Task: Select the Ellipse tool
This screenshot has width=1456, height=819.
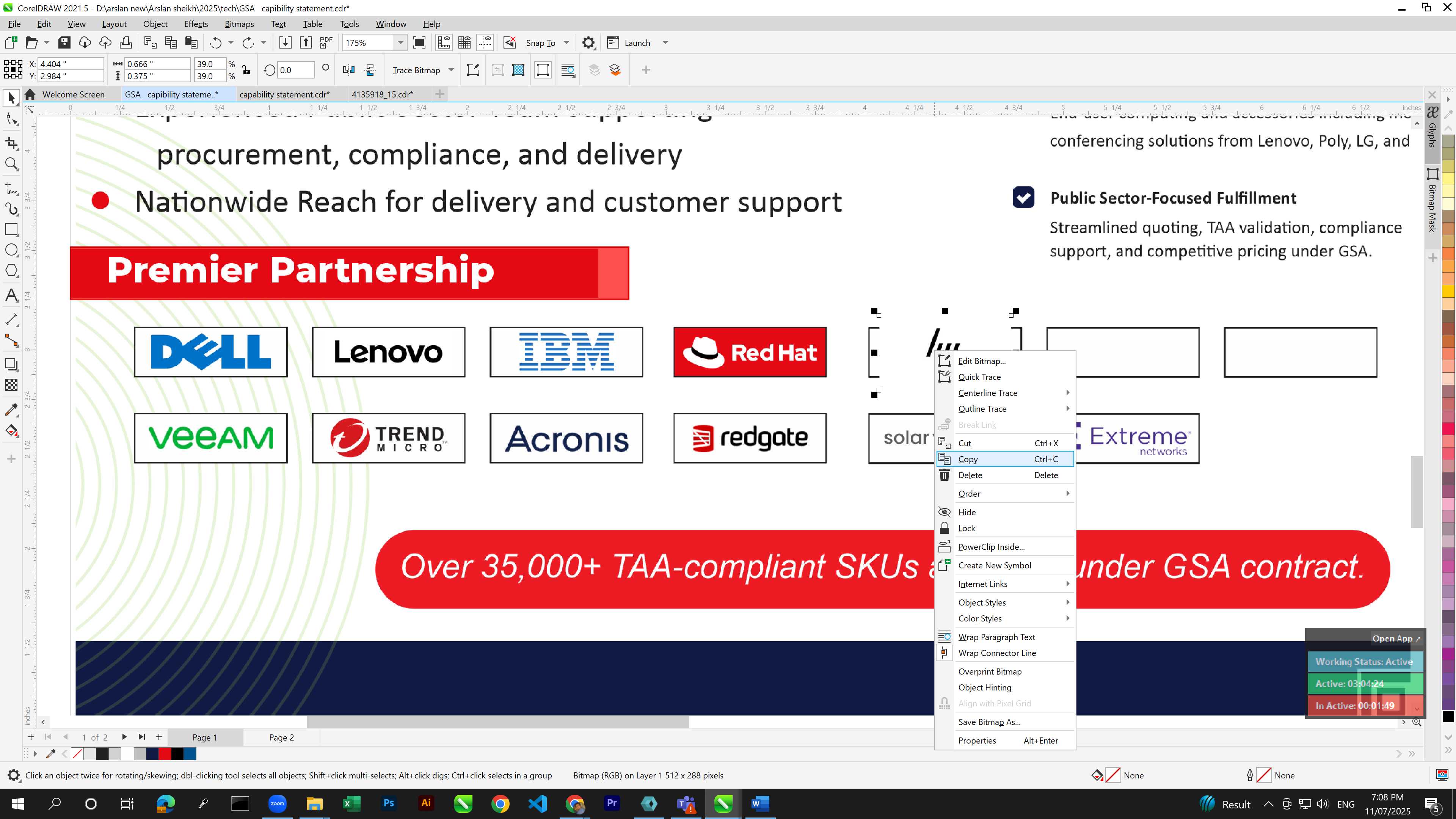Action: pyautogui.click(x=11, y=250)
